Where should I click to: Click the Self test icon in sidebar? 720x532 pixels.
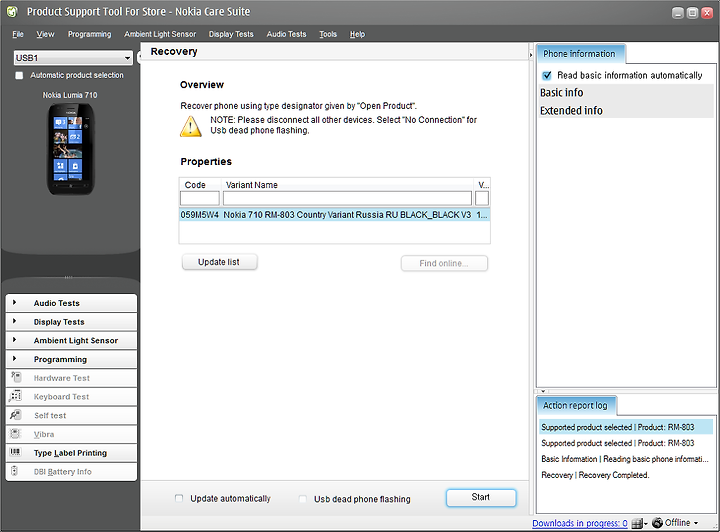(x=16, y=415)
